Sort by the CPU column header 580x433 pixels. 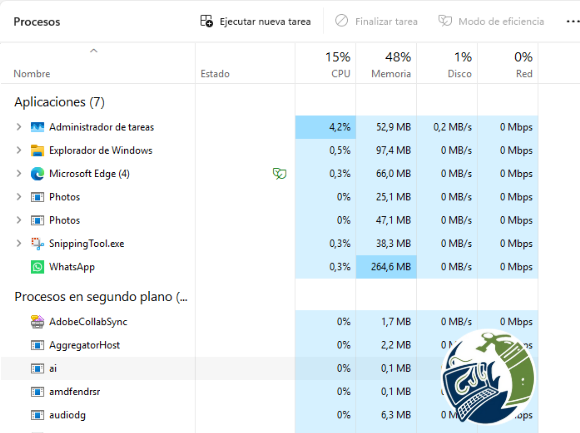pos(326,64)
